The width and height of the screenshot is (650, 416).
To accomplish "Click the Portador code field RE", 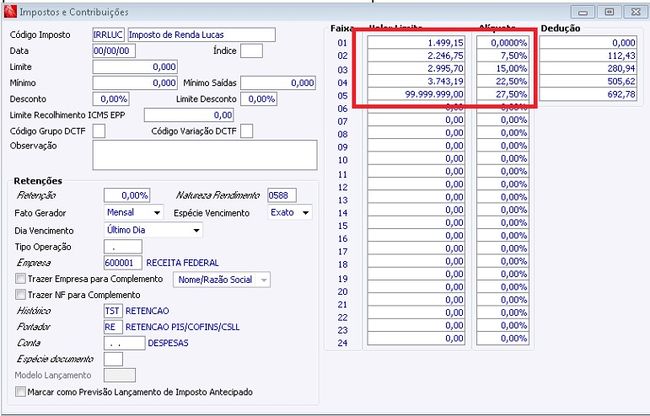I will pyautogui.click(x=113, y=327).
